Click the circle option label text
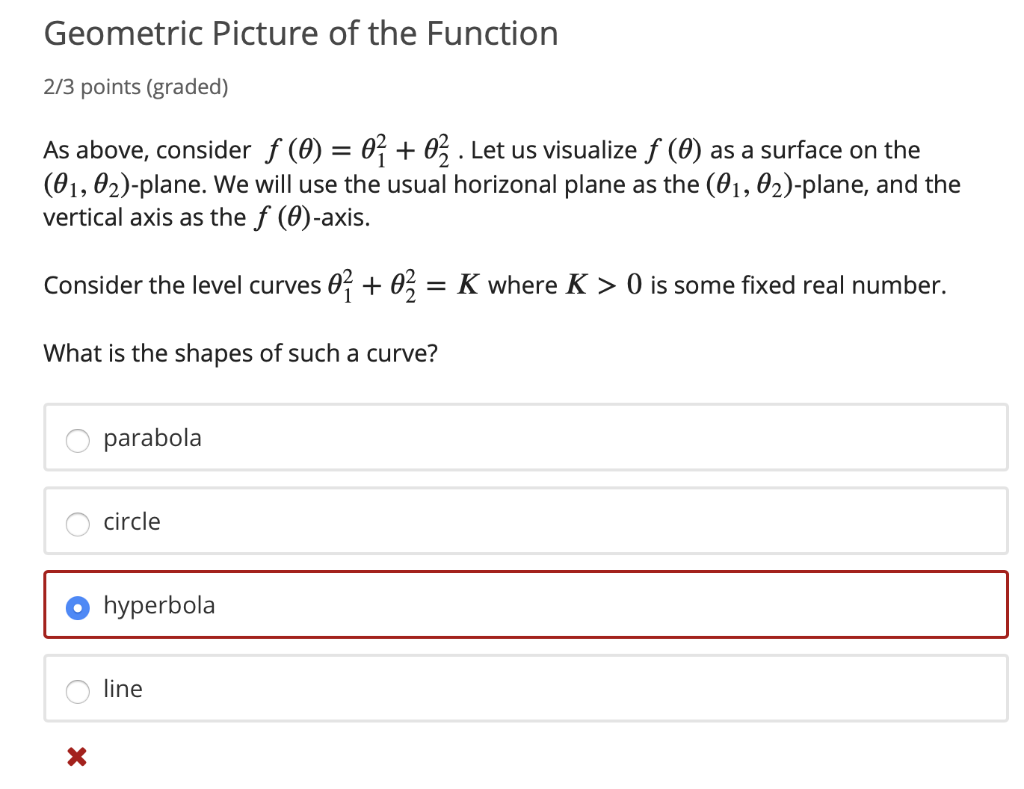 click(x=131, y=521)
